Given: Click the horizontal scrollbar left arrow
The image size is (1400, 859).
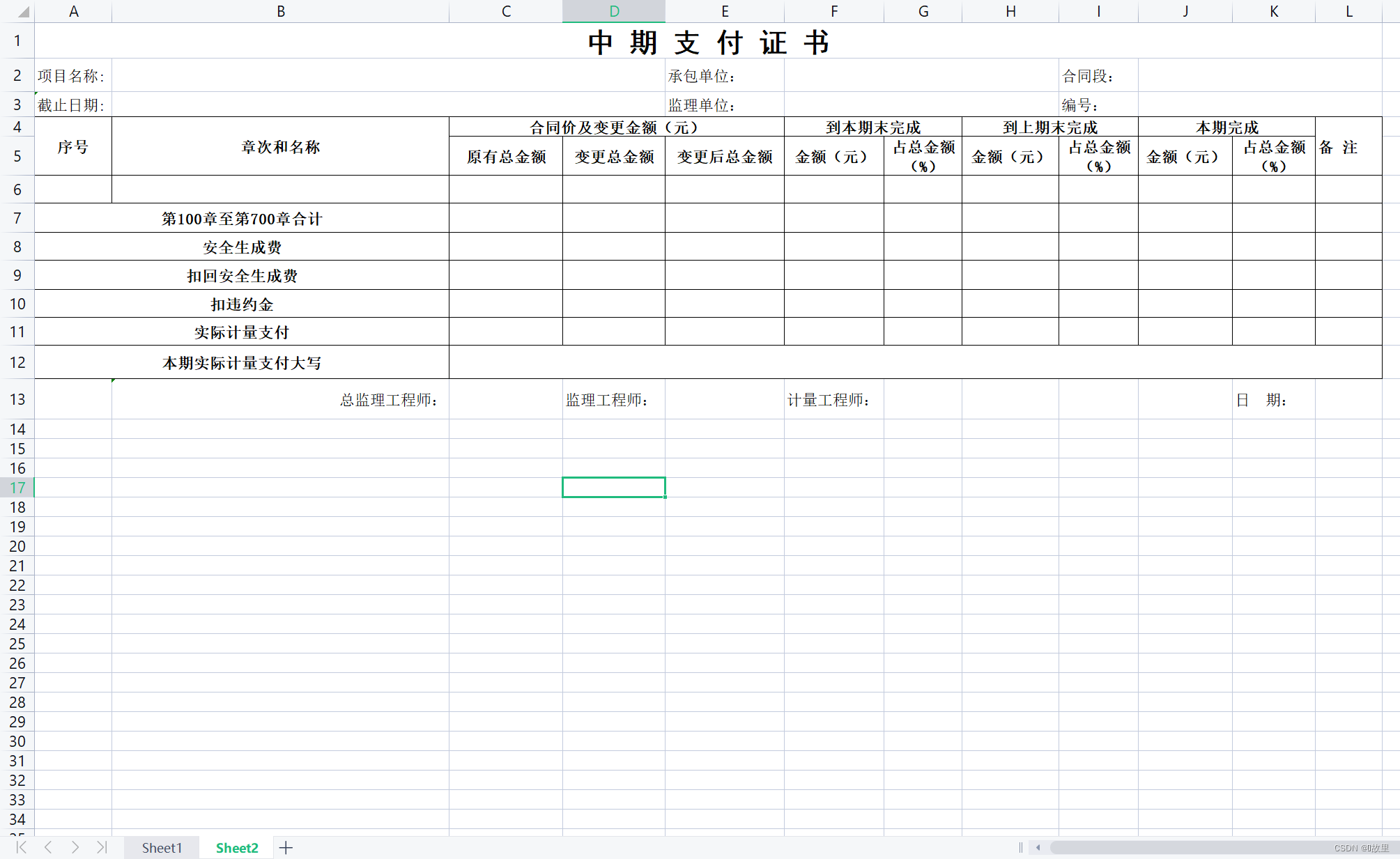Looking at the screenshot, I should [1038, 848].
